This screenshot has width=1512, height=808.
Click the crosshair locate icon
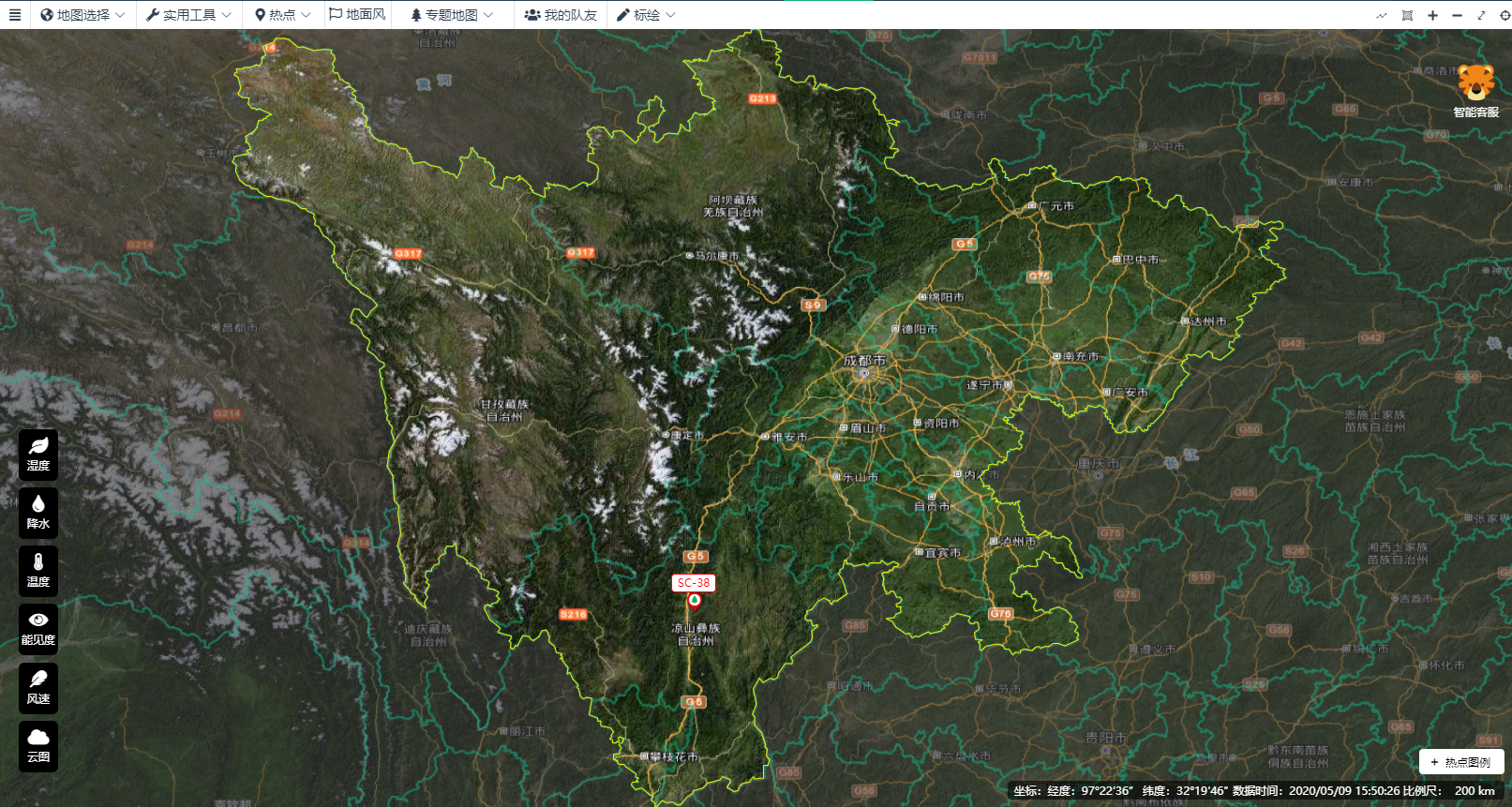(1505, 15)
